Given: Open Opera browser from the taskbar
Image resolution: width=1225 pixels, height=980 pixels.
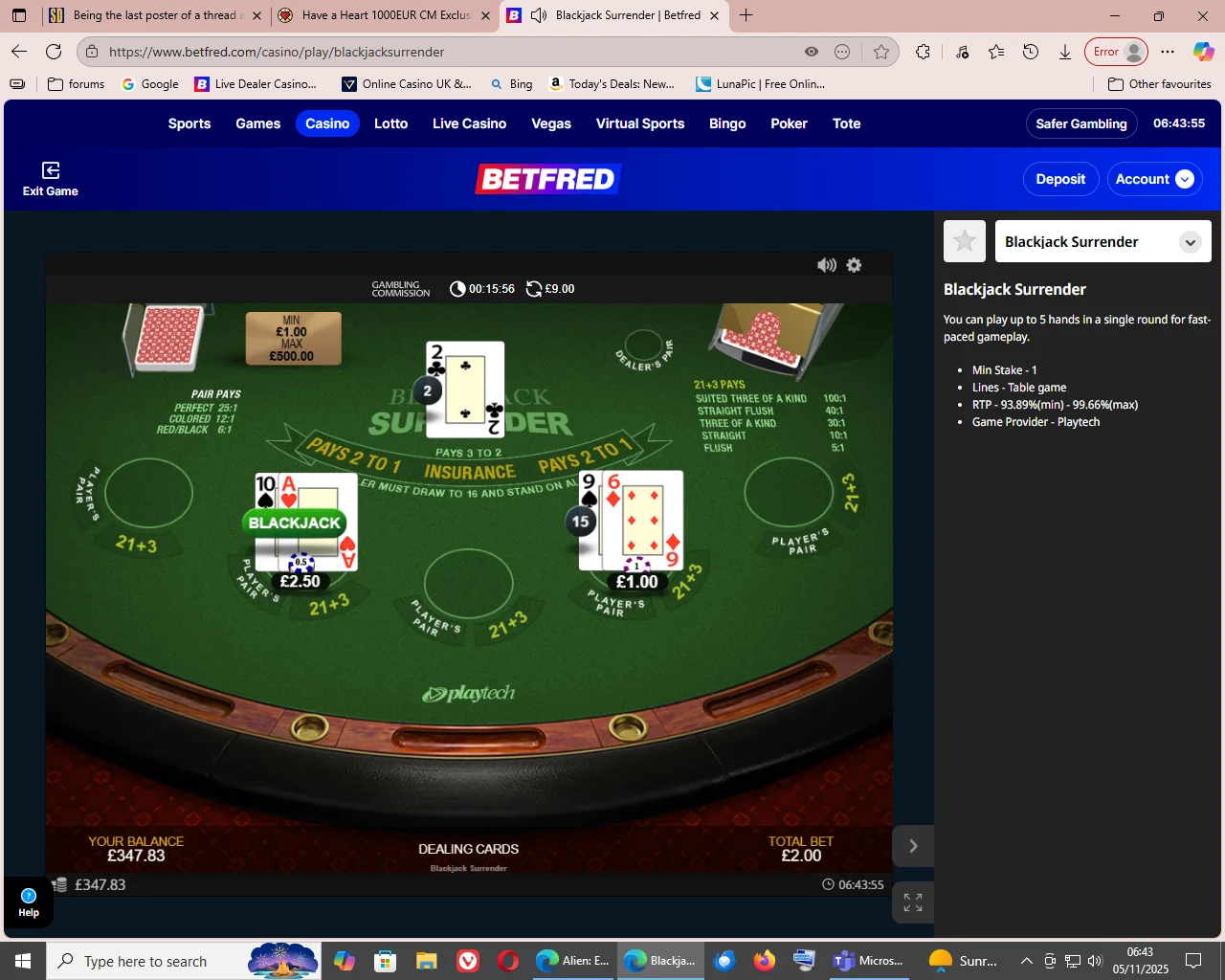Looking at the screenshot, I should coord(508,961).
